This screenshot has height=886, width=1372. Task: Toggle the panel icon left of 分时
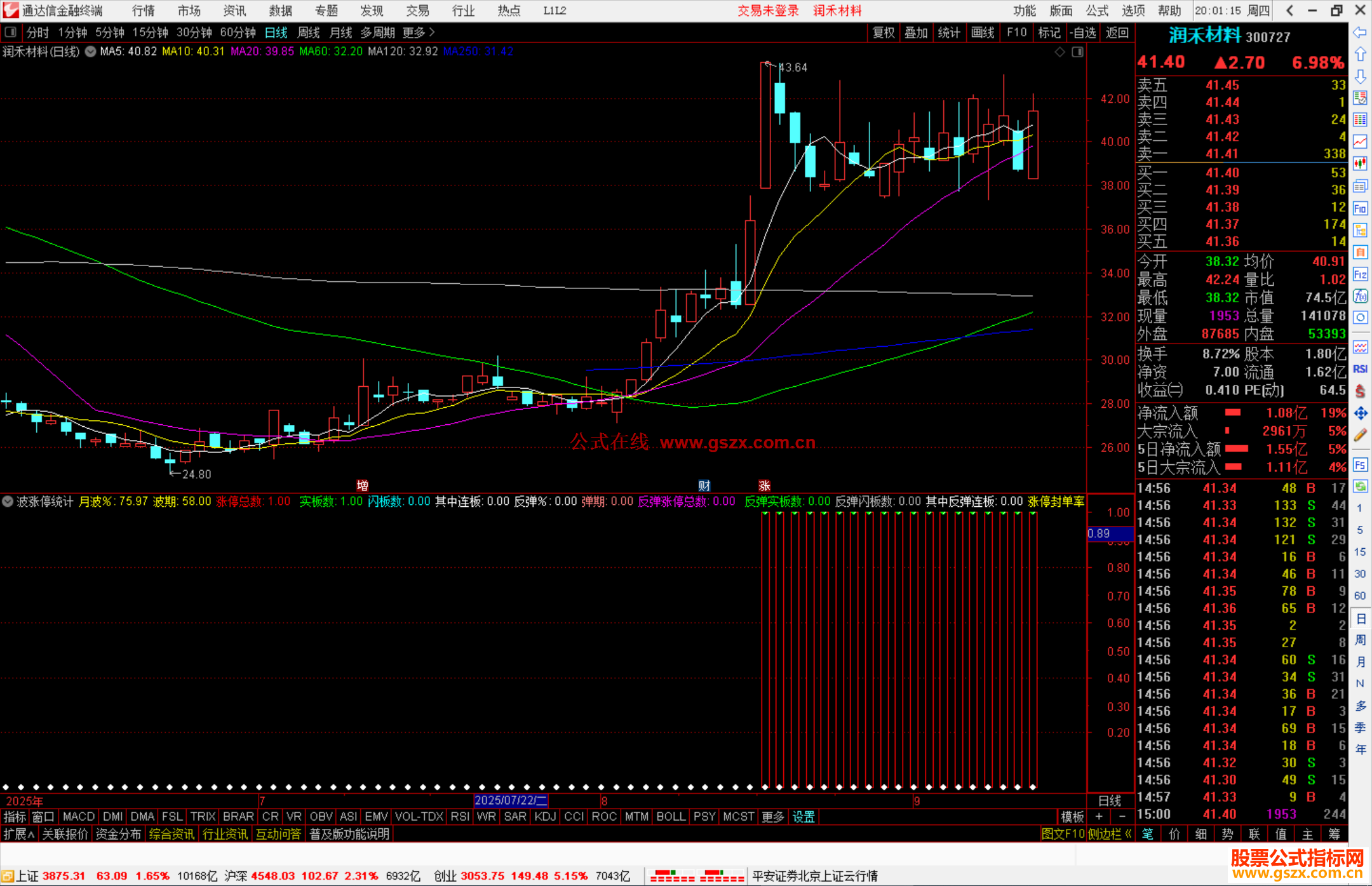pyautogui.click(x=11, y=32)
